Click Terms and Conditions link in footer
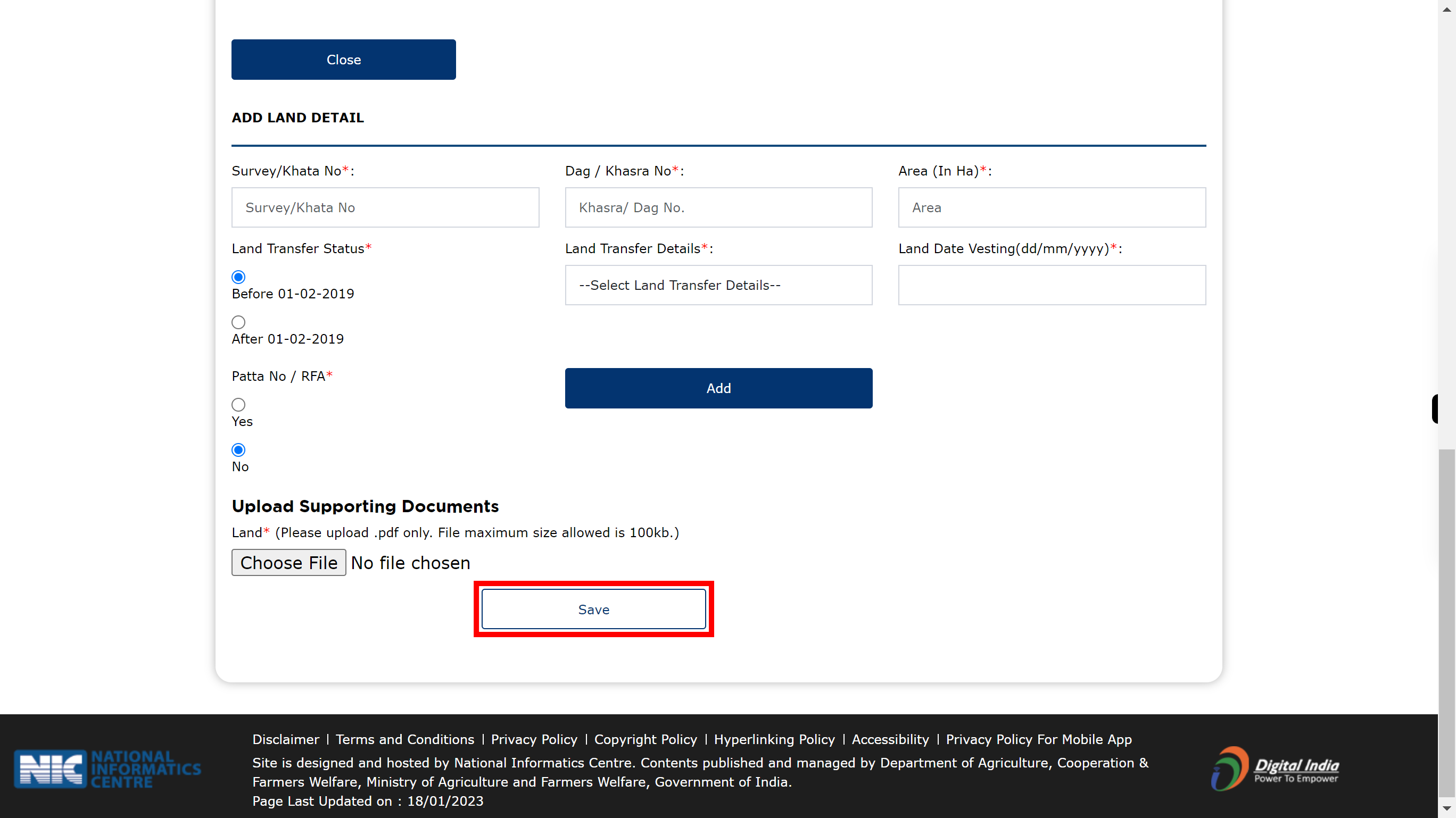The height and width of the screenshot is (818, 1456). coord(404,740)
